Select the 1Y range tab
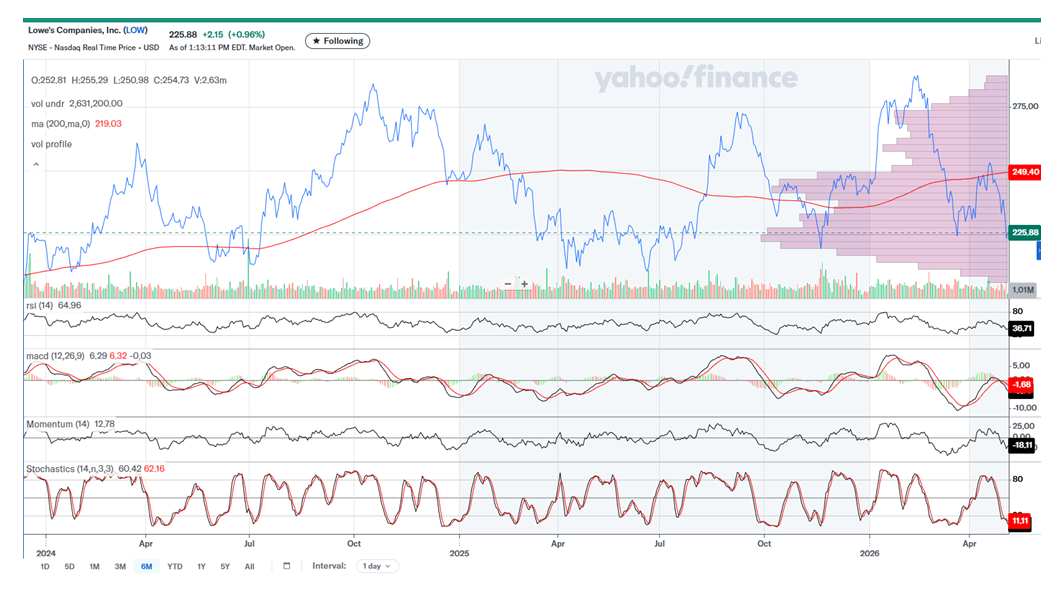Image resolution: width=1058 pixels, height=595 pixels. (x=201, y=567)
